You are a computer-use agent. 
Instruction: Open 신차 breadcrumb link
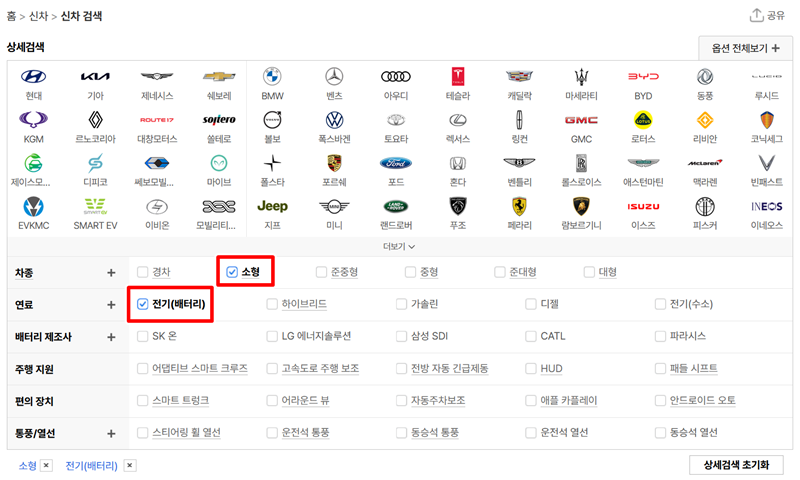[38, 16]
